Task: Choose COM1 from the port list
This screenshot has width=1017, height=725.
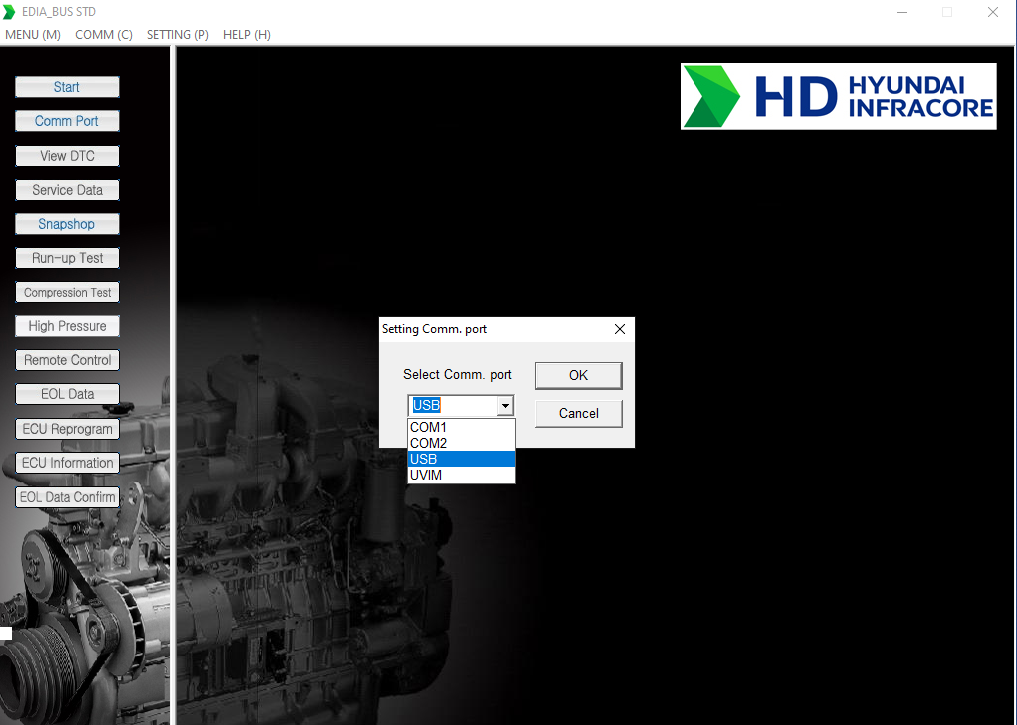Action: [461, 427]
